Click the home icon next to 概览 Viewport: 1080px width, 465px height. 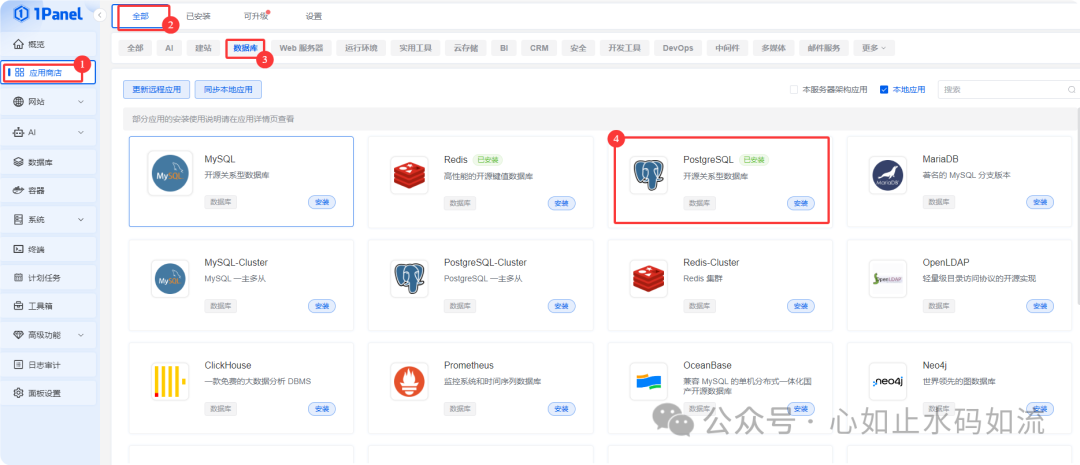point(19,44)
